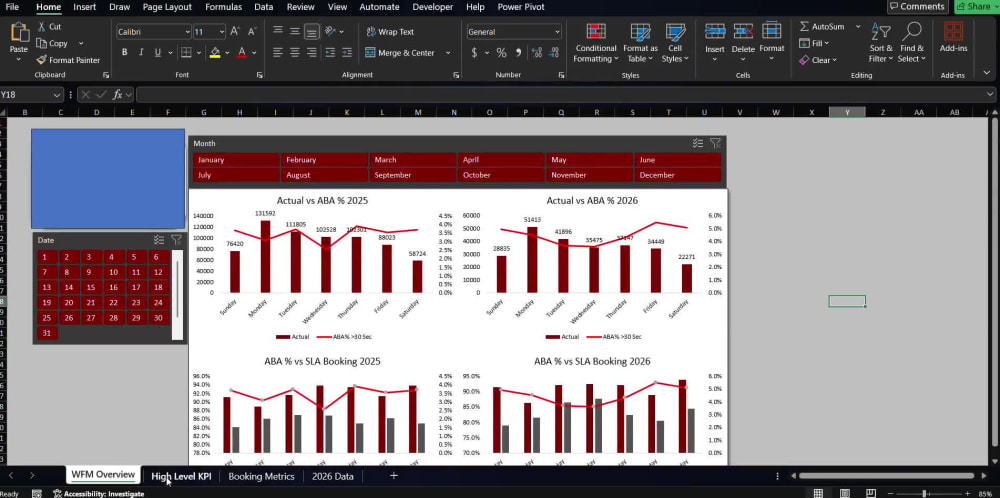Toggle Italic formatting
Screen dimensions: 1000x498
[141, 52]
